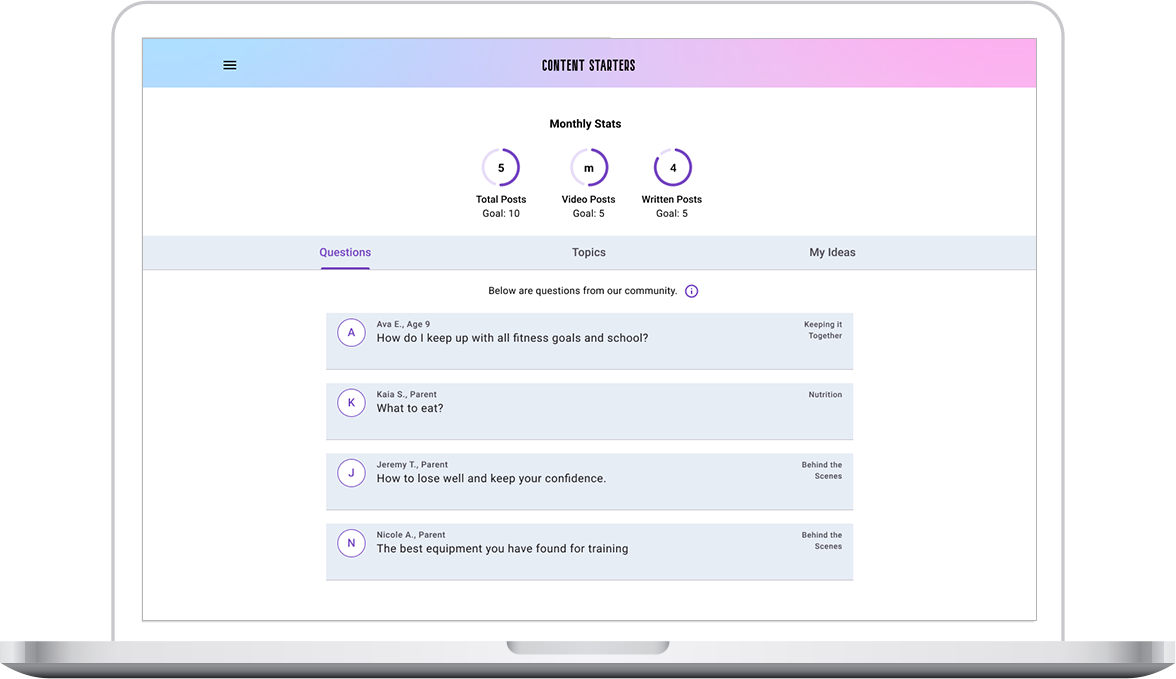The height and width of the screenshot is (679, 1176).
Task: Click the Total Posts progress ring
Action: click(501, 168)
